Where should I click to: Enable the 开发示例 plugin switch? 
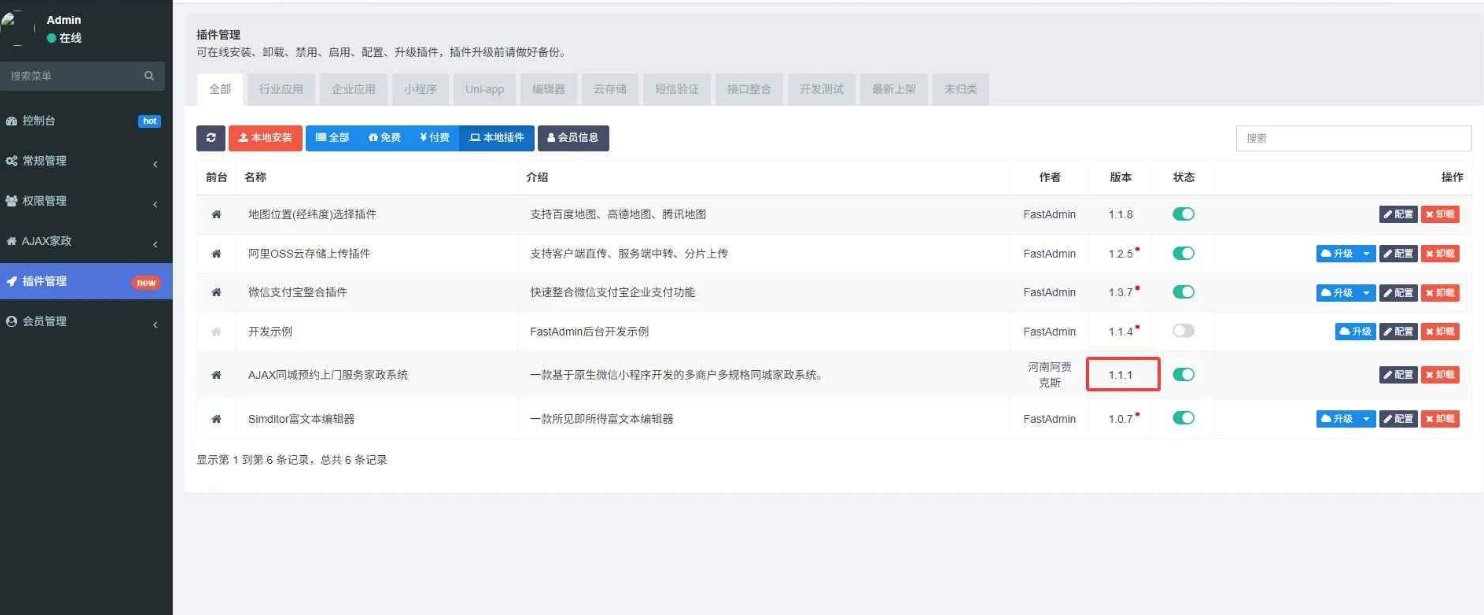tap(1183, 331)
